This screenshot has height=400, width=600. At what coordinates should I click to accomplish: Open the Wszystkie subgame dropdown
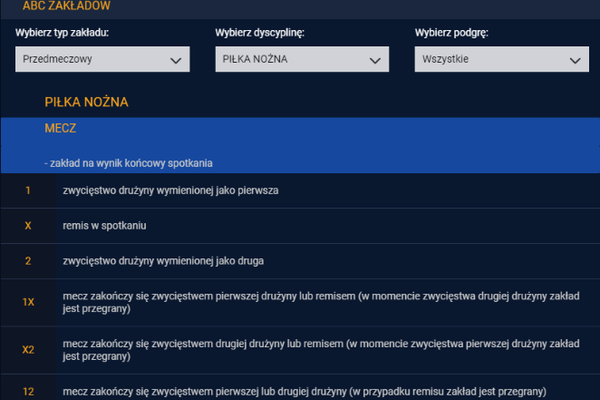tap(502, 59)
